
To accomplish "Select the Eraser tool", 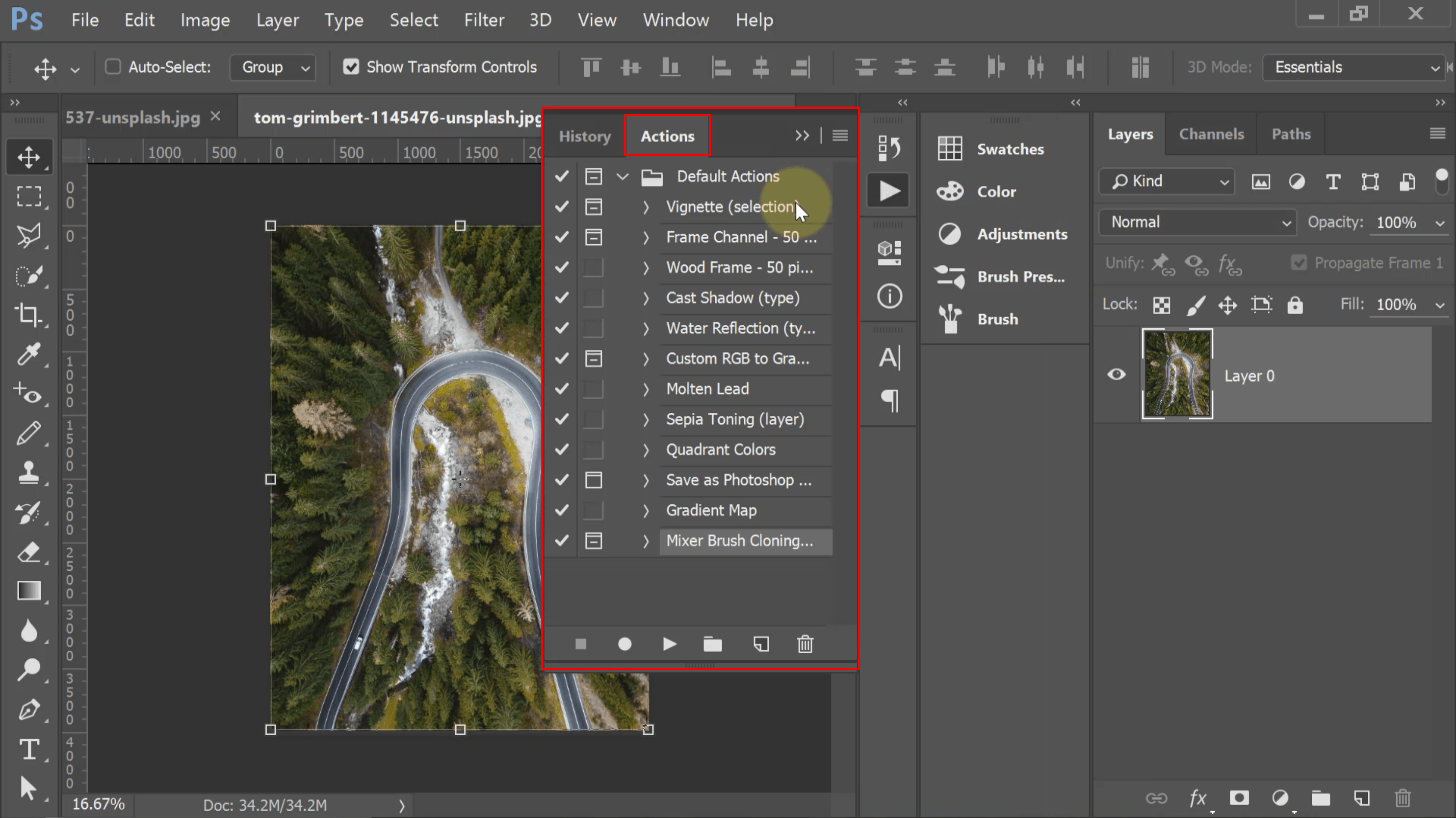I will click(x=29, y=551).
